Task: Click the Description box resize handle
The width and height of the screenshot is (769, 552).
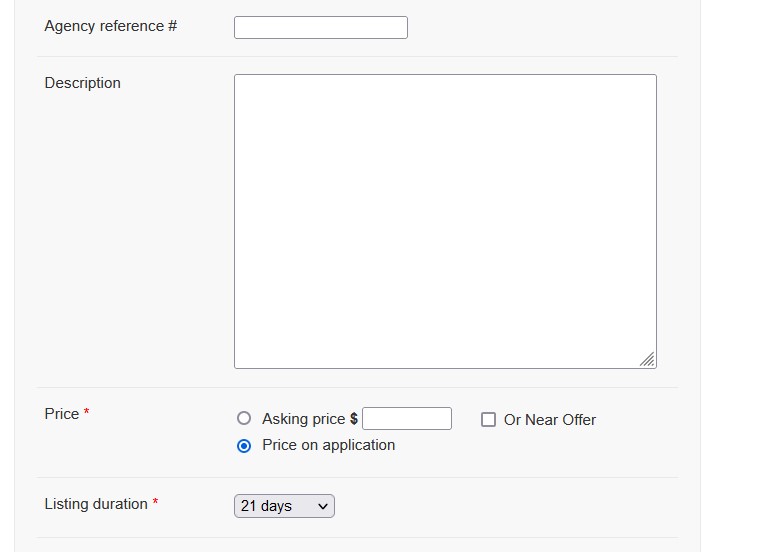Action: 648,360
